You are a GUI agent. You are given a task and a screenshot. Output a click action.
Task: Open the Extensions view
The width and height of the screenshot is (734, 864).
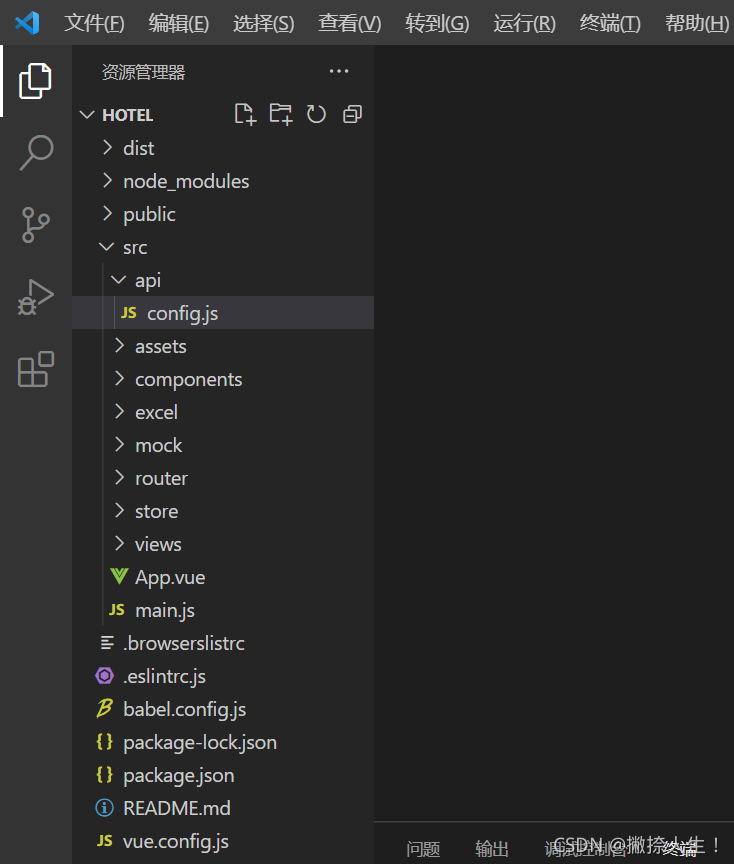[36, 369]
